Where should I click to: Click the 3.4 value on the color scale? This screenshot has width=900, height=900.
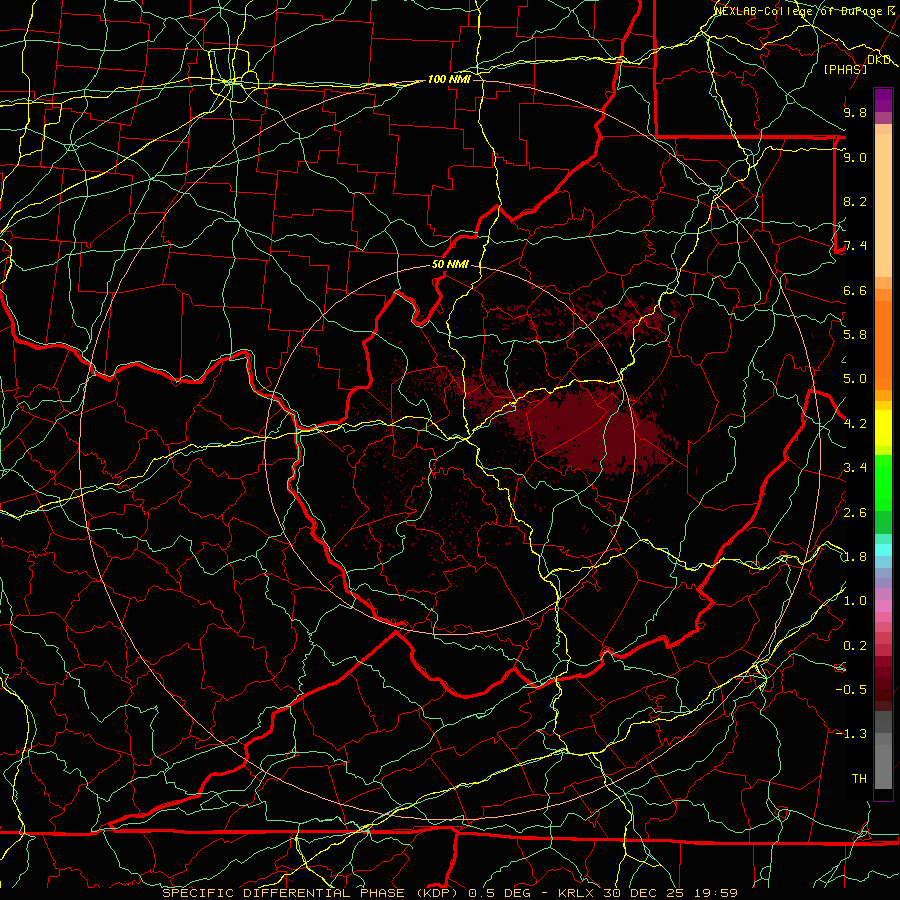point(855,468)
